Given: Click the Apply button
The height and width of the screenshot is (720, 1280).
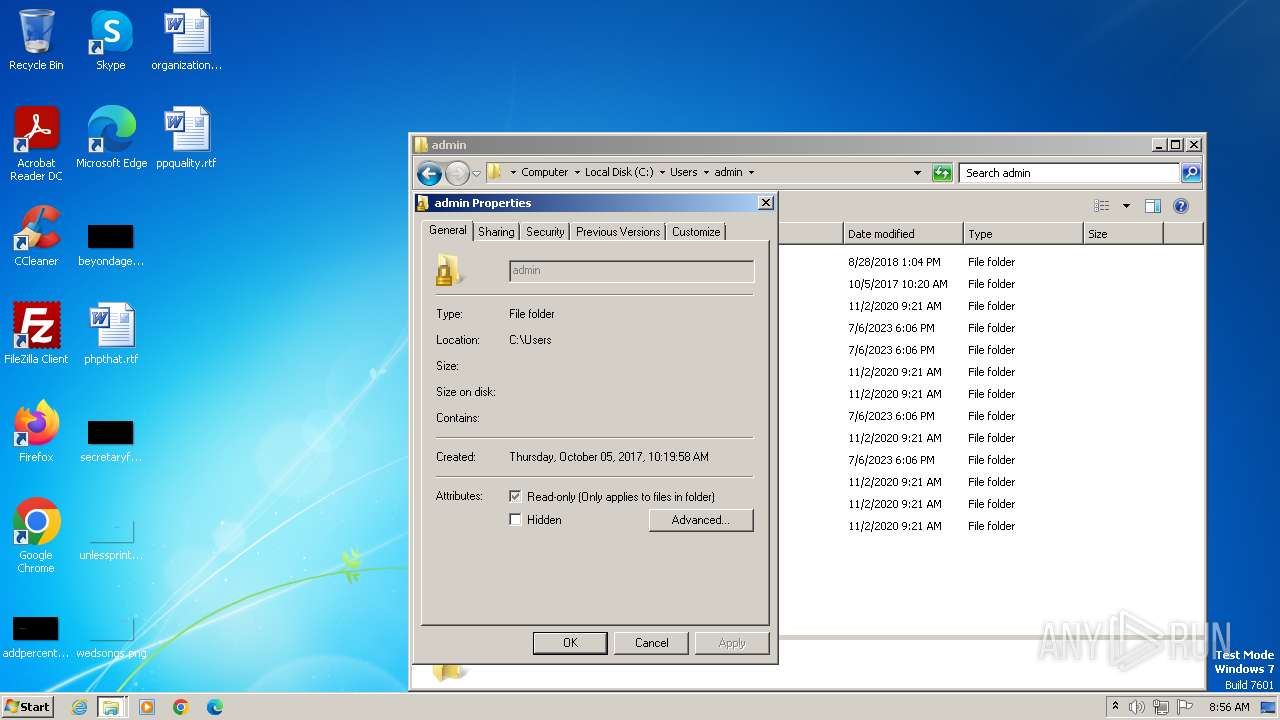Looking at the screenshot, I should [732, 643].
